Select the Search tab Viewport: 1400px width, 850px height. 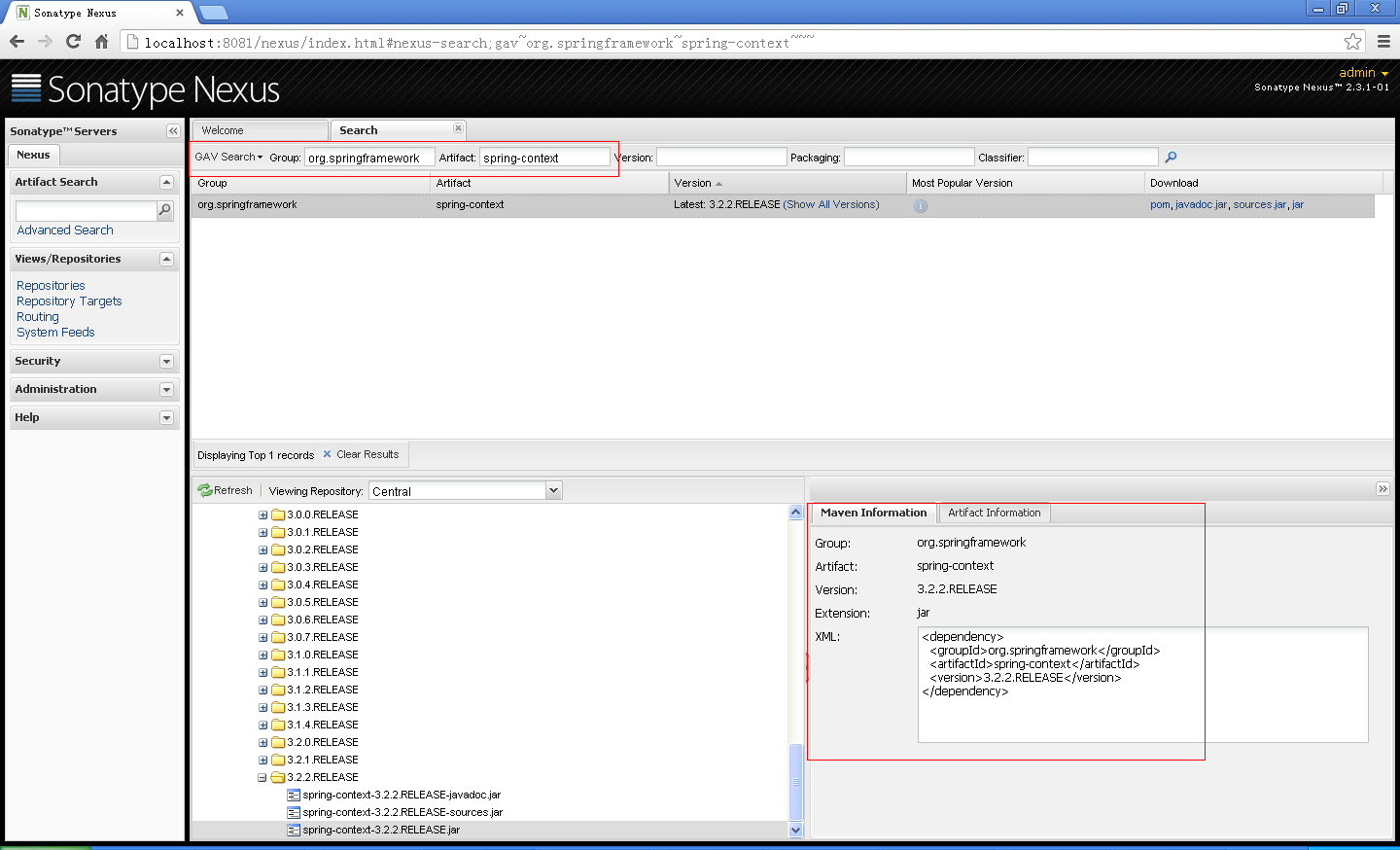click(x=399, y=130)
